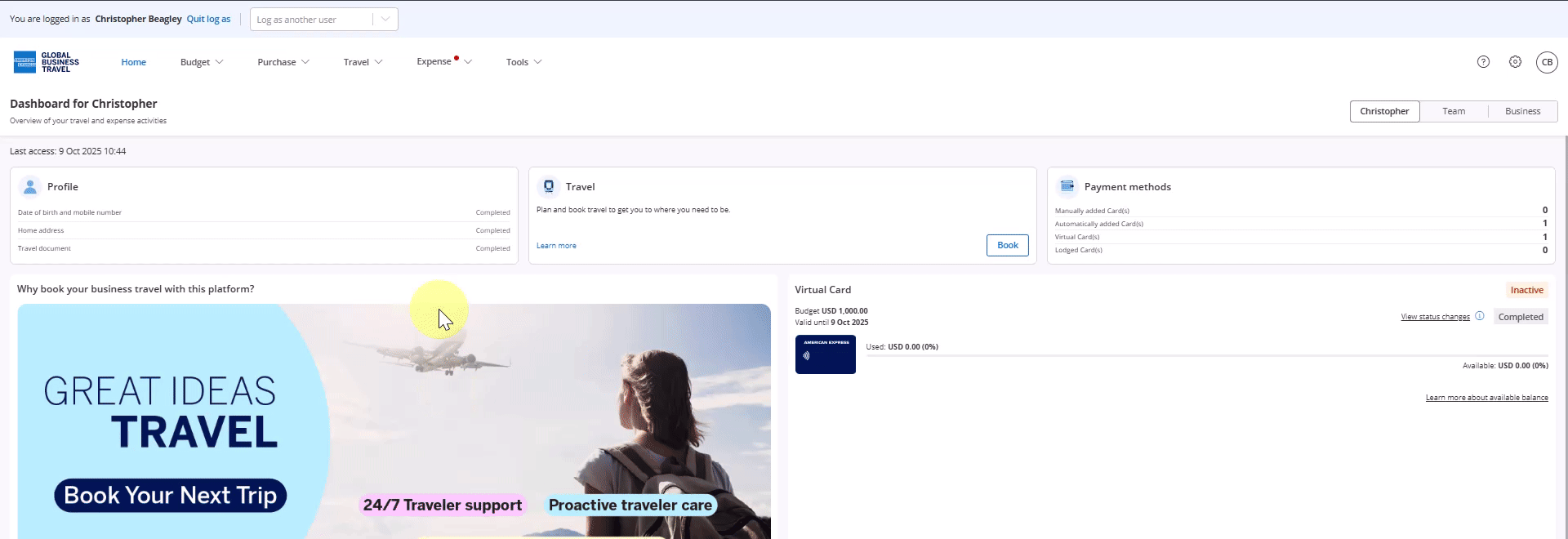Click the Learn more link in Travel card
The height and width of the screenshot is (539, 1568).
(x=556, y=246)
